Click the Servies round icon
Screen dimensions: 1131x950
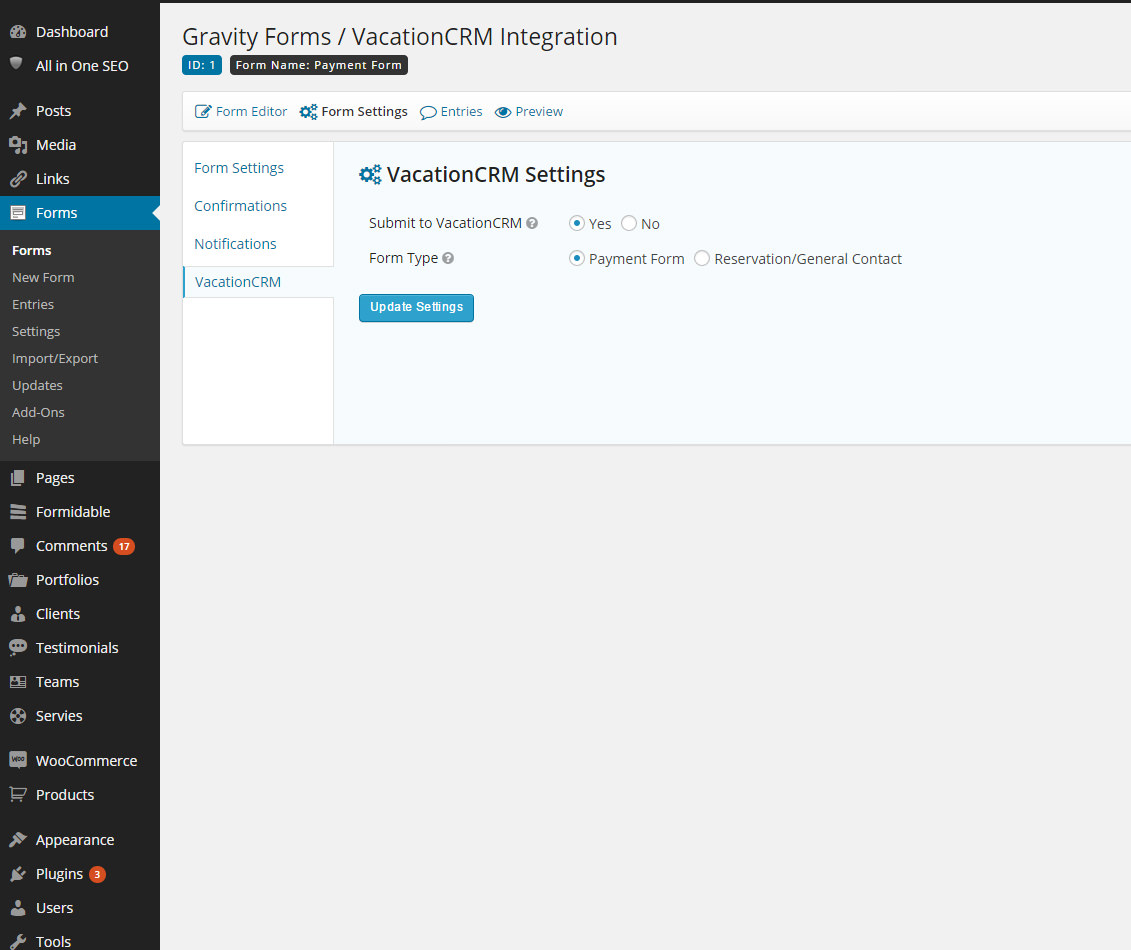18,716
